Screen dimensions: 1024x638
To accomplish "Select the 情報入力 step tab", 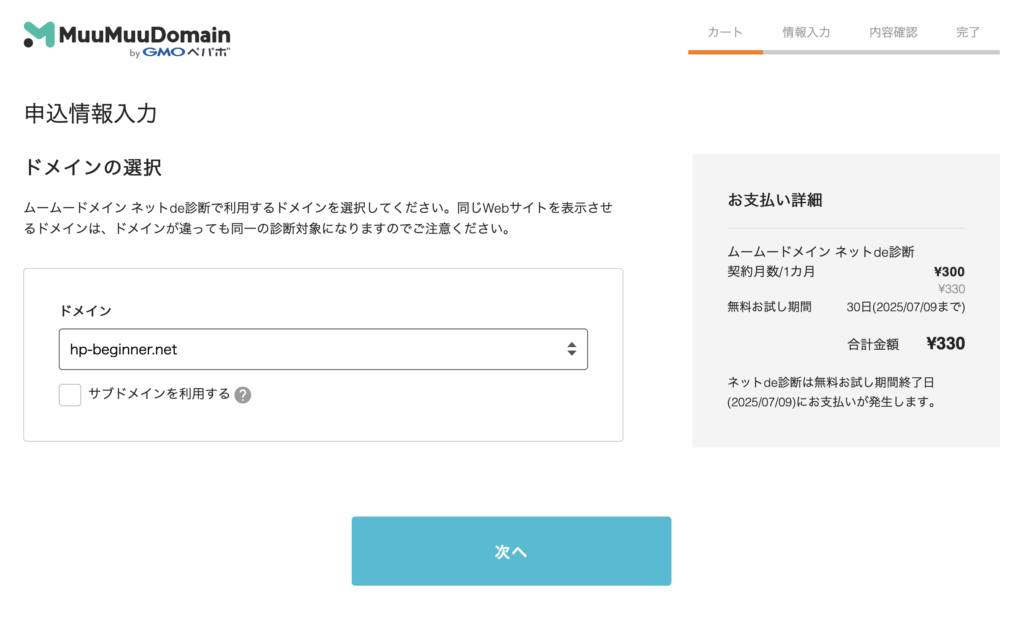I will [806, 32].
